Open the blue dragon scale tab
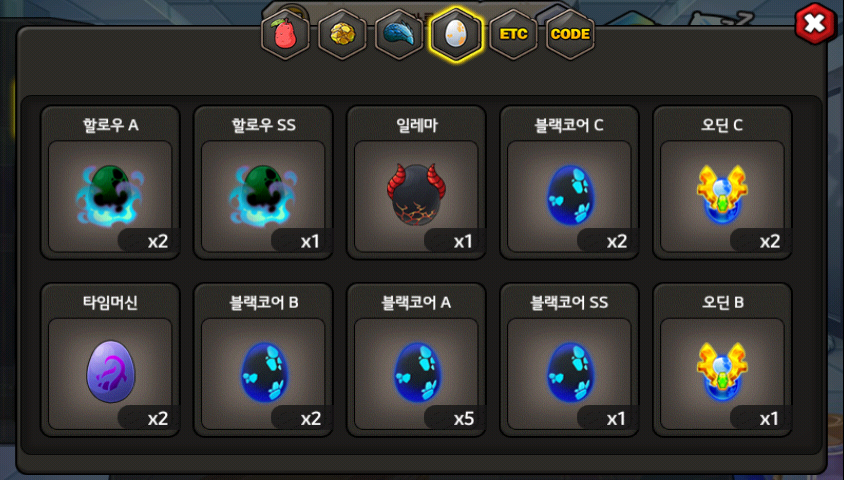 click(399, 34)
